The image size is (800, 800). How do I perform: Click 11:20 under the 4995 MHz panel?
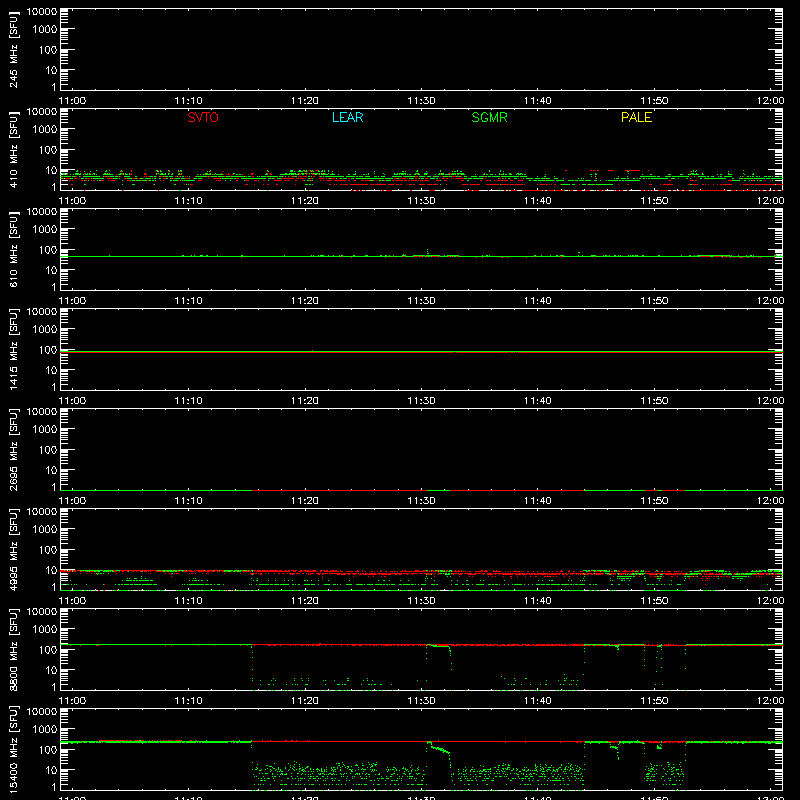tap(305, 601)
